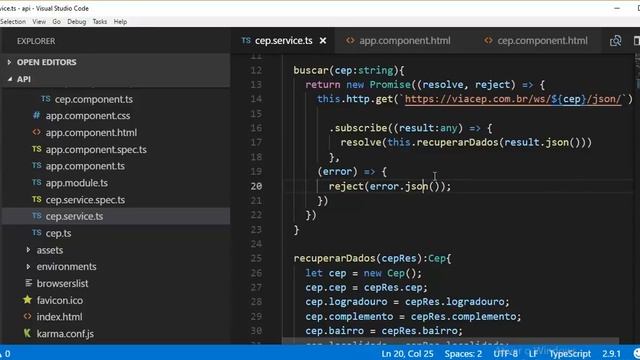Open the View menu
Screen dimensions: 640x360
(x=39, y=22)
